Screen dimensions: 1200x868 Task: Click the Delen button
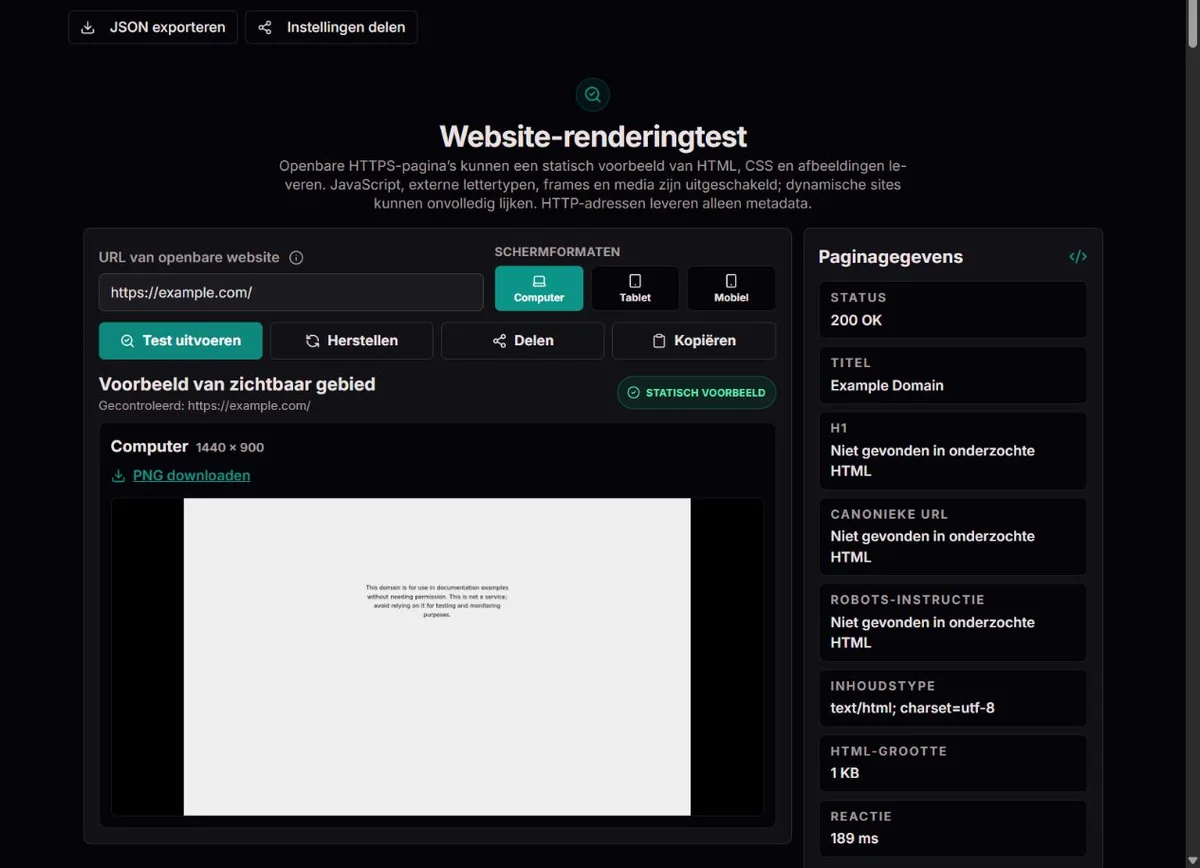click(x=523, y=340)
